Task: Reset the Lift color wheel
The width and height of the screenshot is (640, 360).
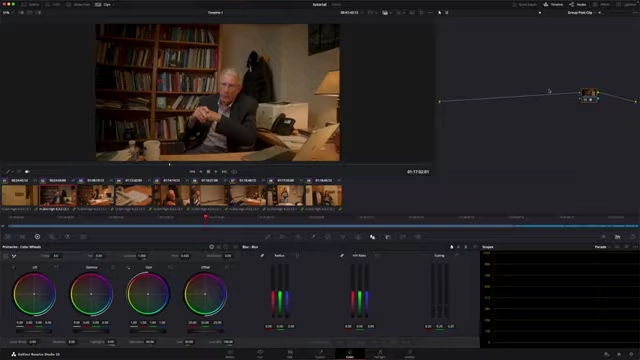Action: (x=56, y=267)
